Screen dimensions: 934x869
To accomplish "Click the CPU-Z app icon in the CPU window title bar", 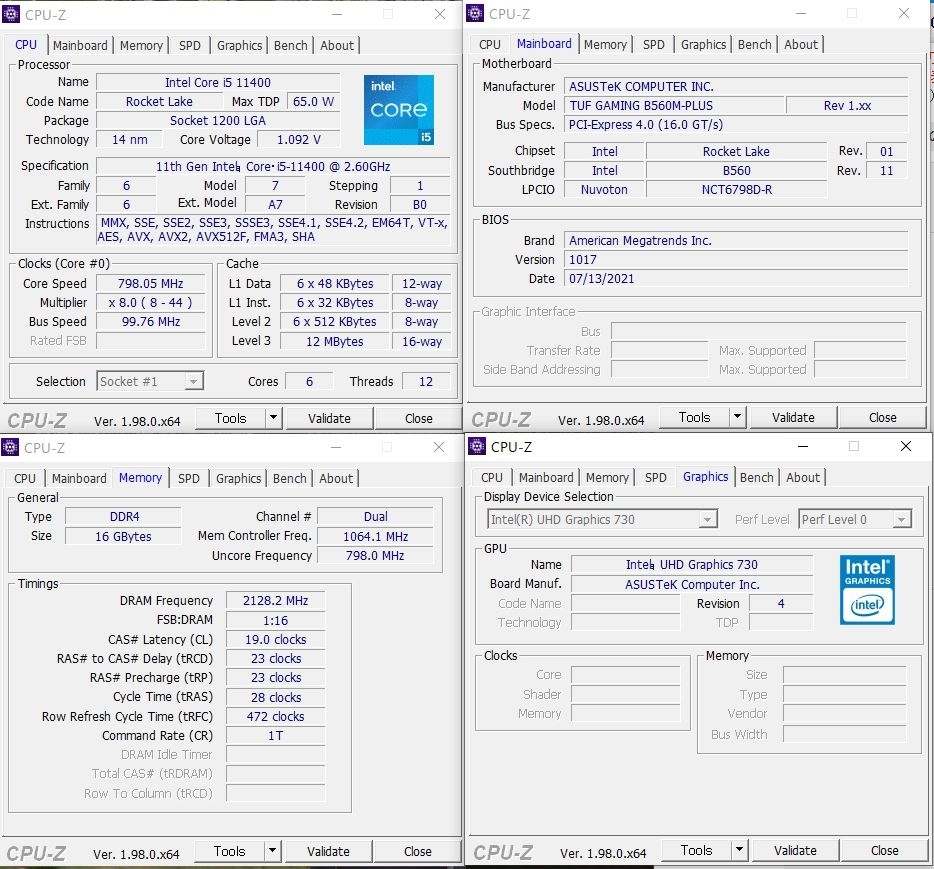I will pos(11,14).
